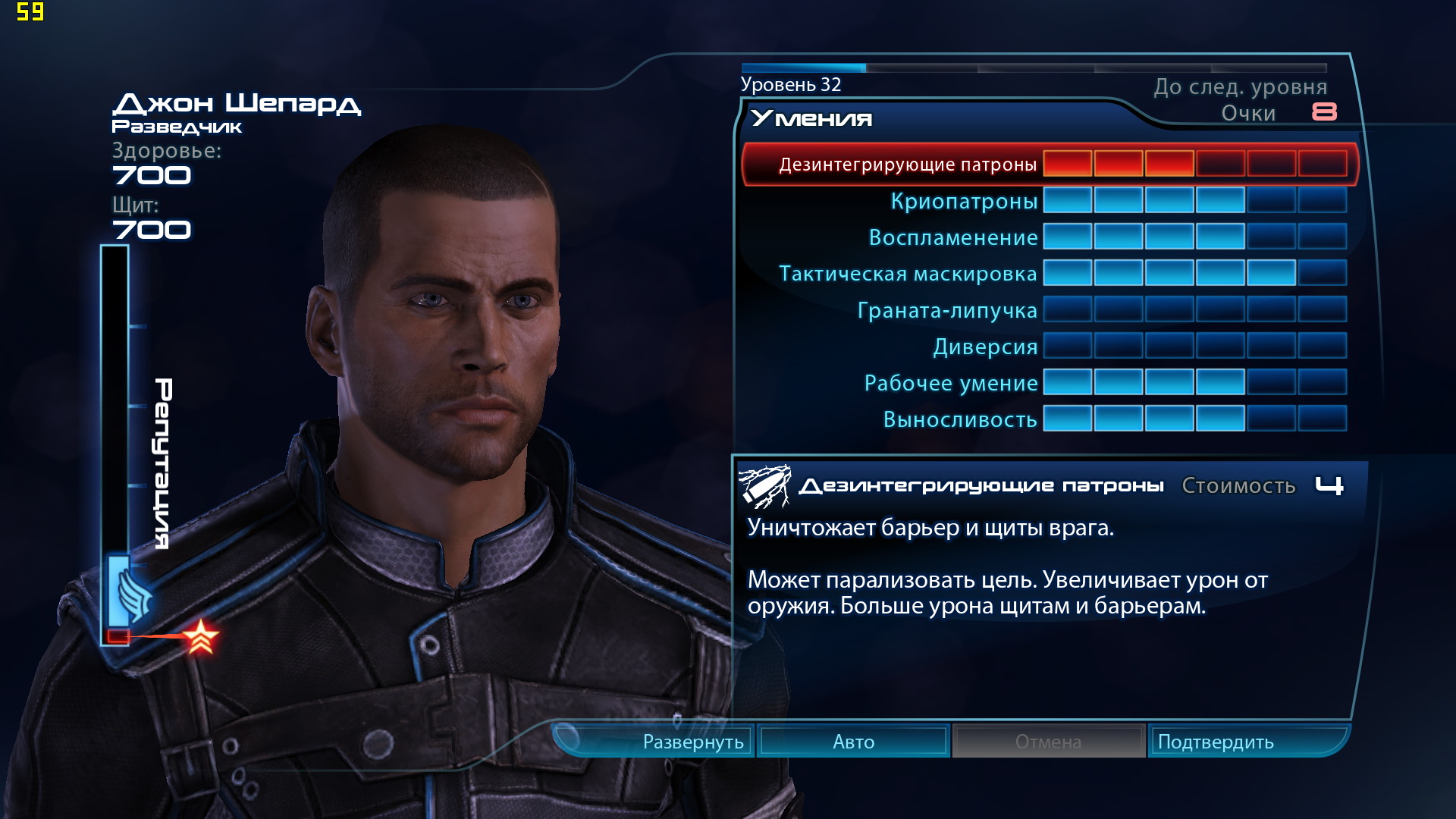1456x819 pixels.
Task: Click the Авто auto-level button
Action: [x=853, y=741]
